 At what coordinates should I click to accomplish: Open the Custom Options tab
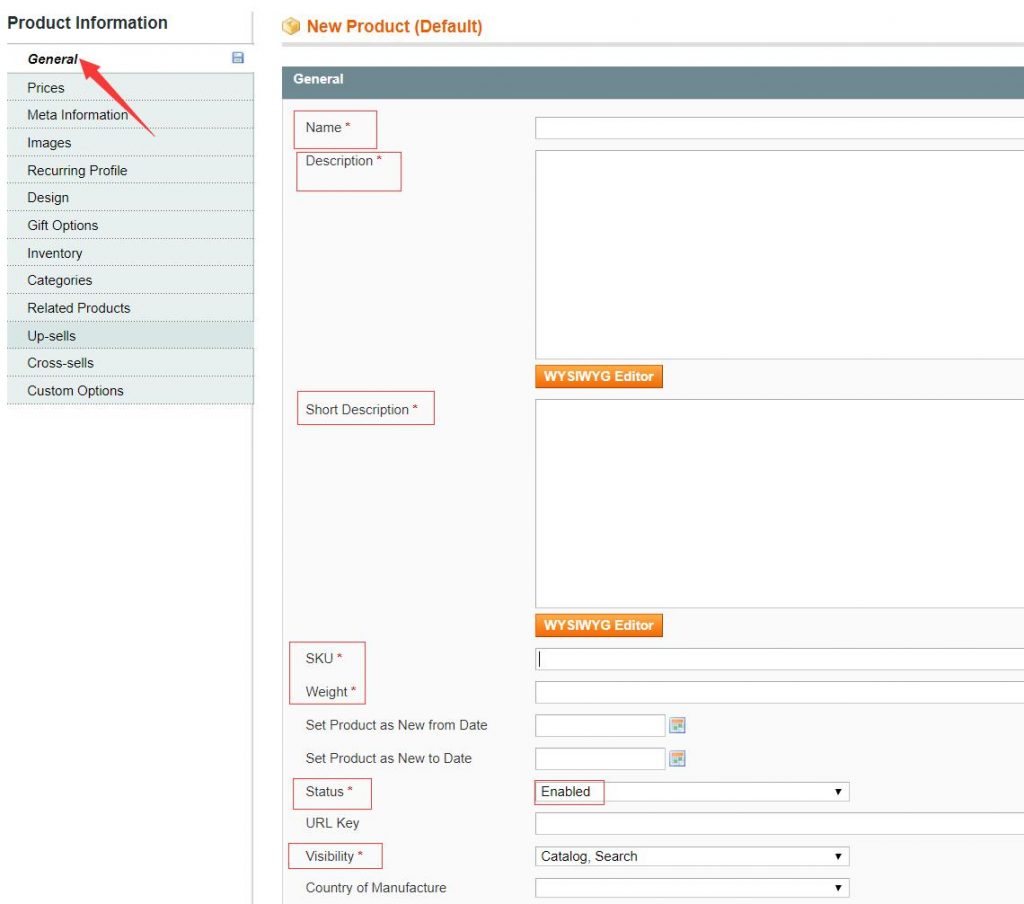(75, 391)
